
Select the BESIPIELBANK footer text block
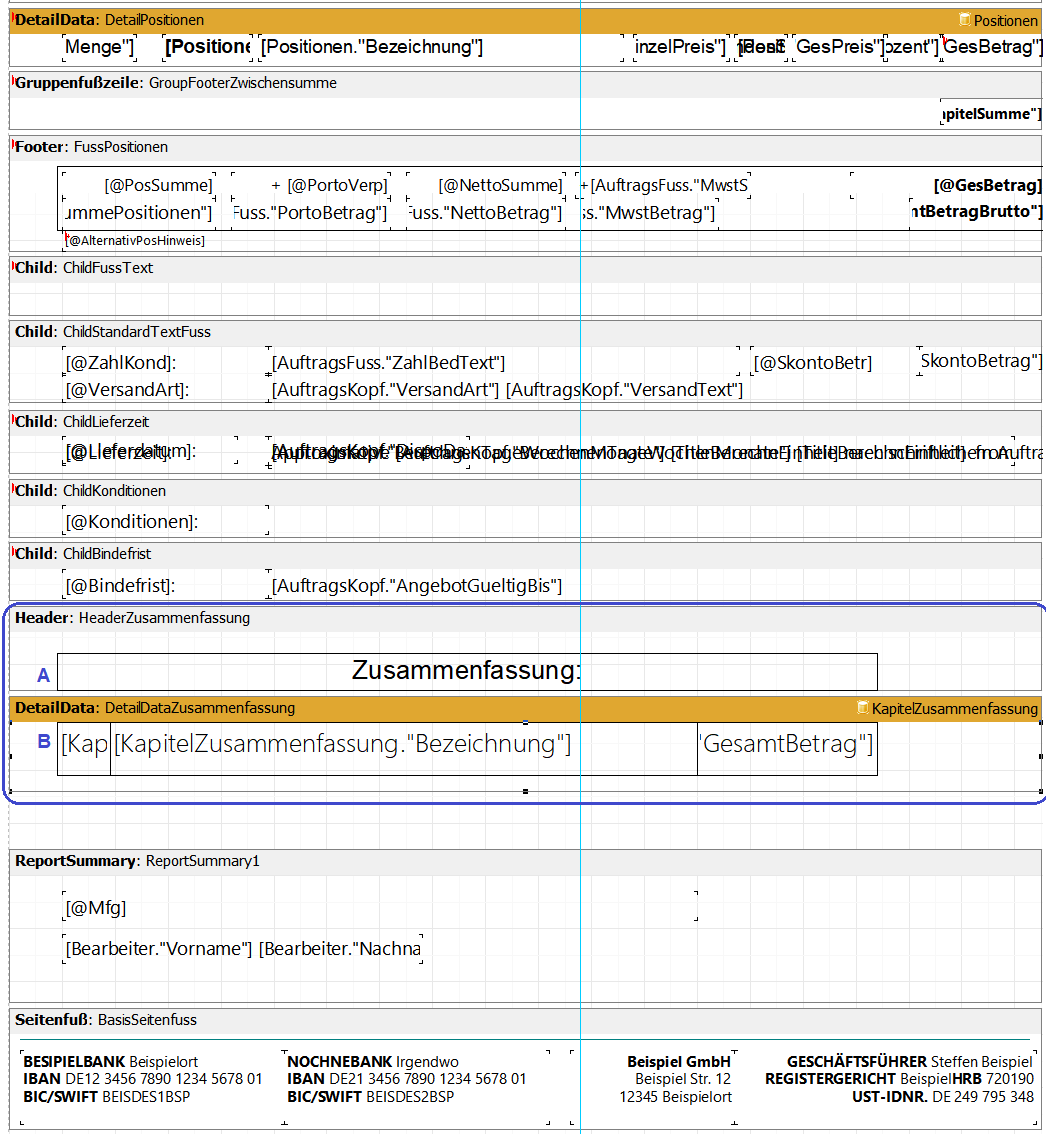click(x=151, y=1087)
